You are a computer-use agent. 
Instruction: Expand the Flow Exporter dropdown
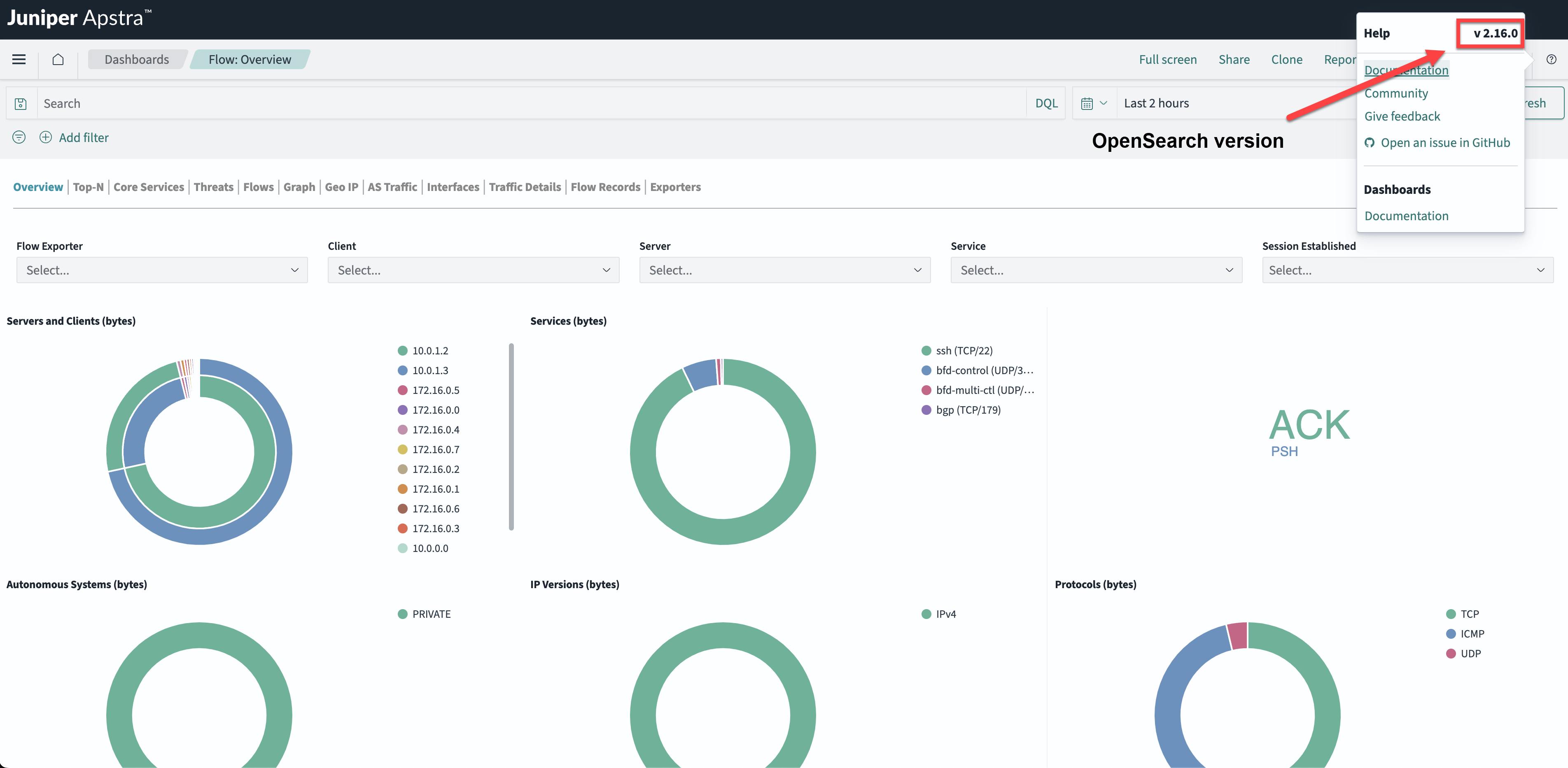[162, 270]
